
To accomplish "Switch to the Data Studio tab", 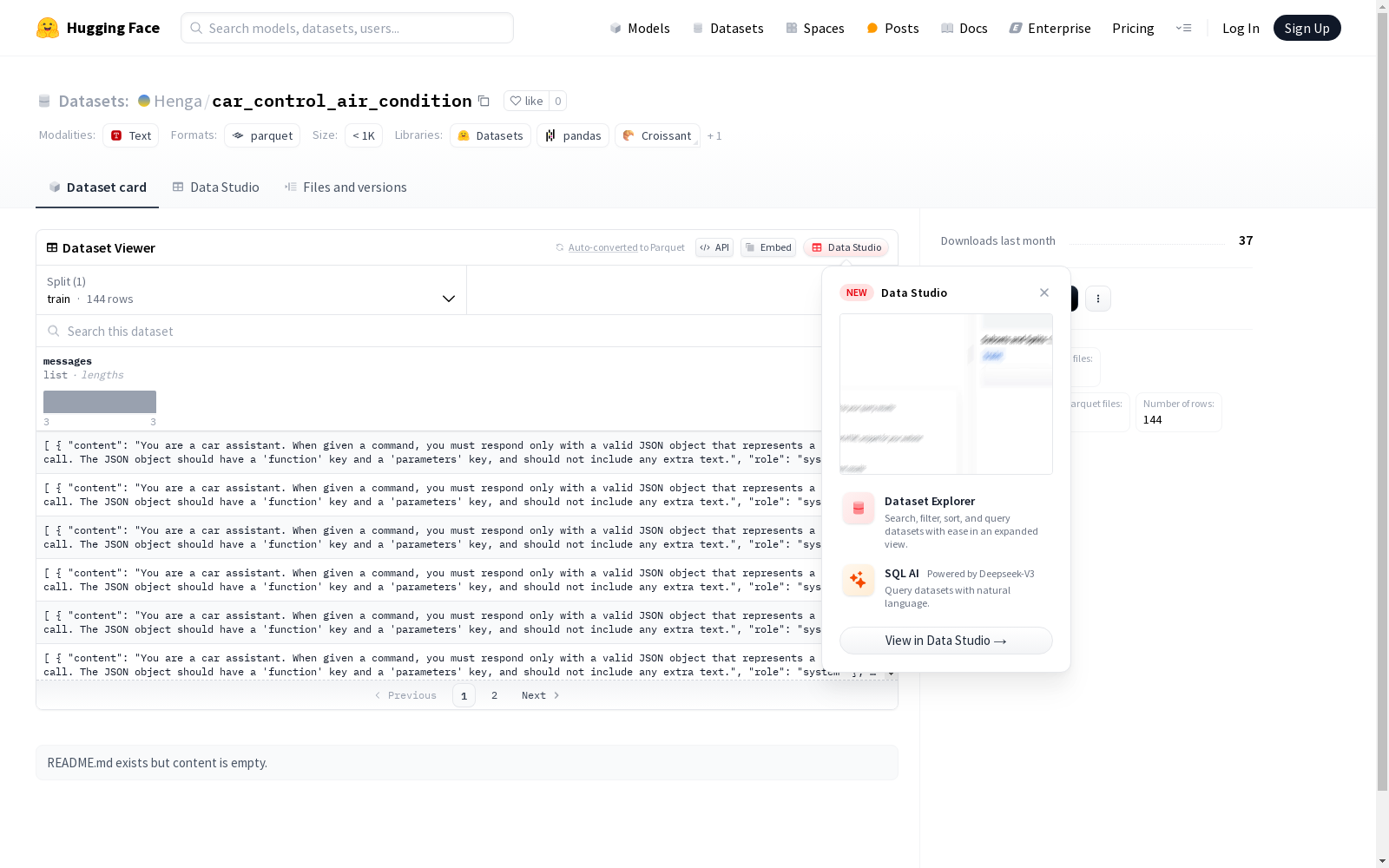I will [215, 187].
